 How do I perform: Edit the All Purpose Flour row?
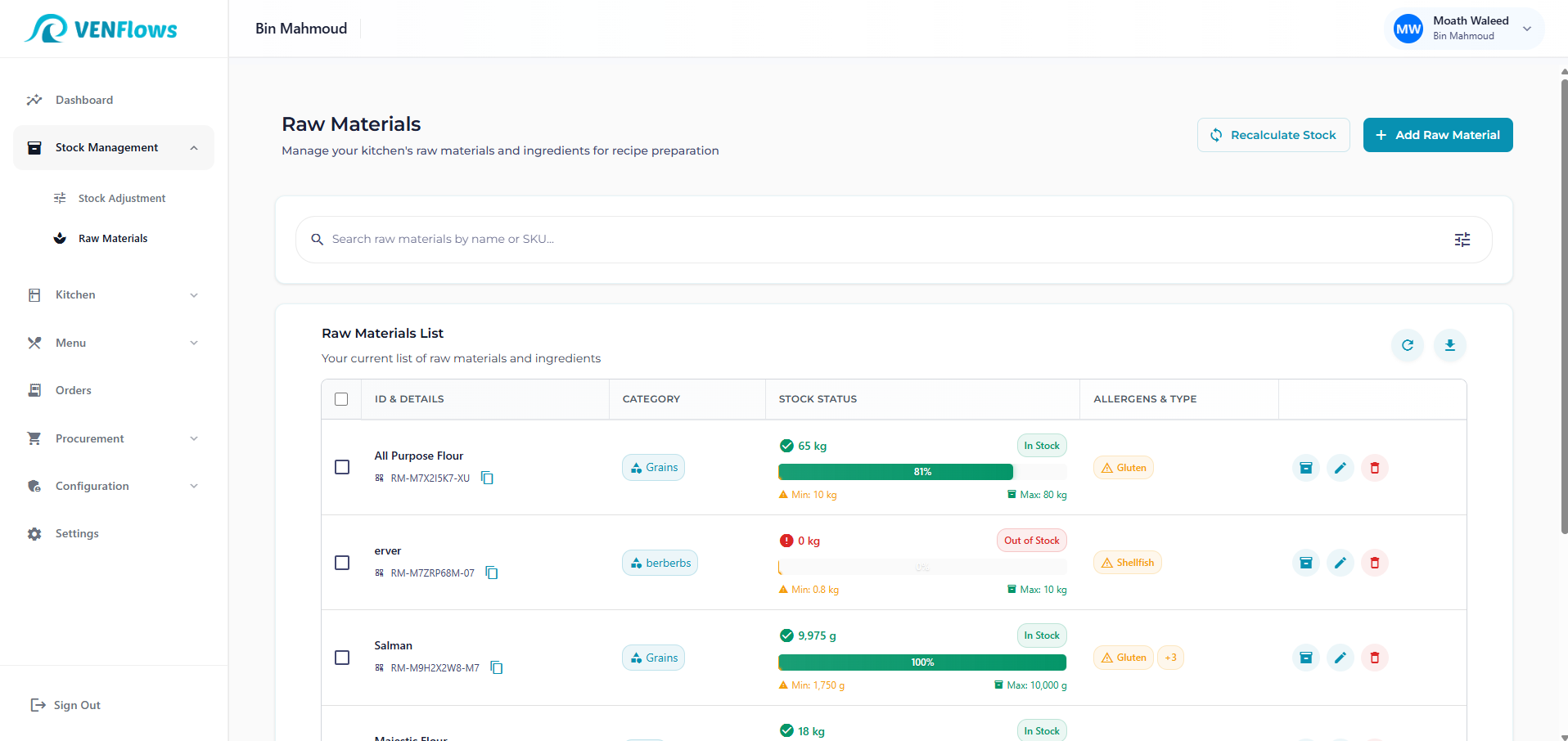tap(1340, 468)
